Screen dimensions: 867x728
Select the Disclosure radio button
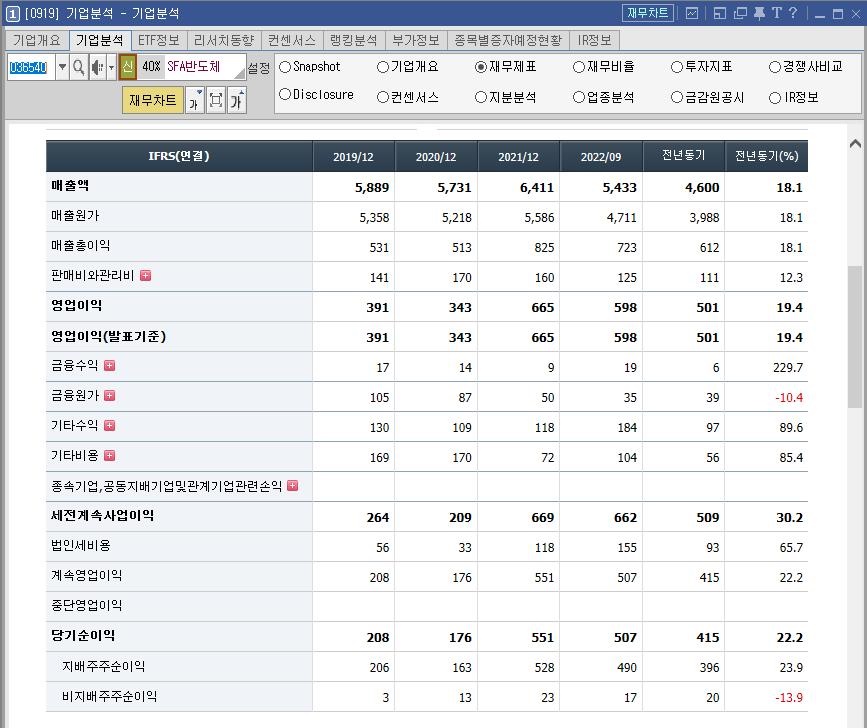click(285, 95)
